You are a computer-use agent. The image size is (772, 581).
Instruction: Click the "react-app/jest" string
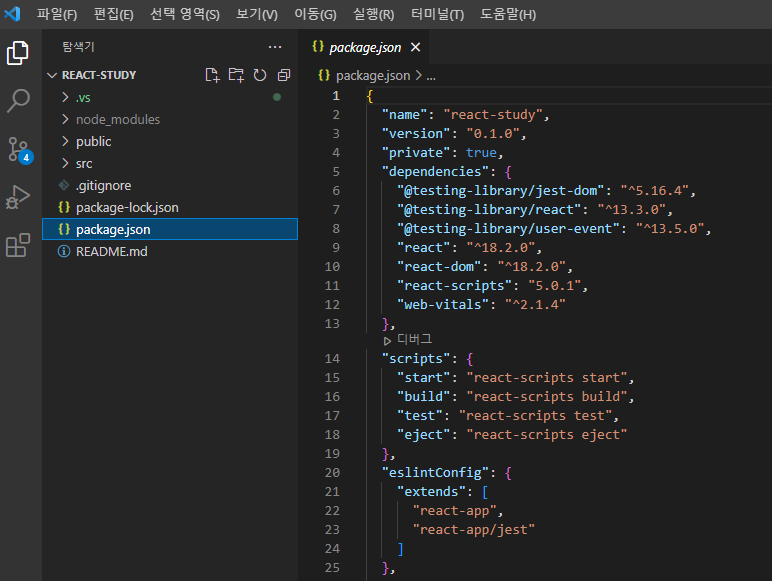pyautogui.click(x=474, y=530)
